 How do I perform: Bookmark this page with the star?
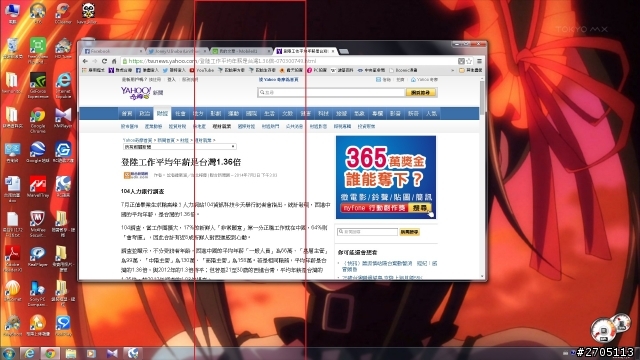(469, 61)
